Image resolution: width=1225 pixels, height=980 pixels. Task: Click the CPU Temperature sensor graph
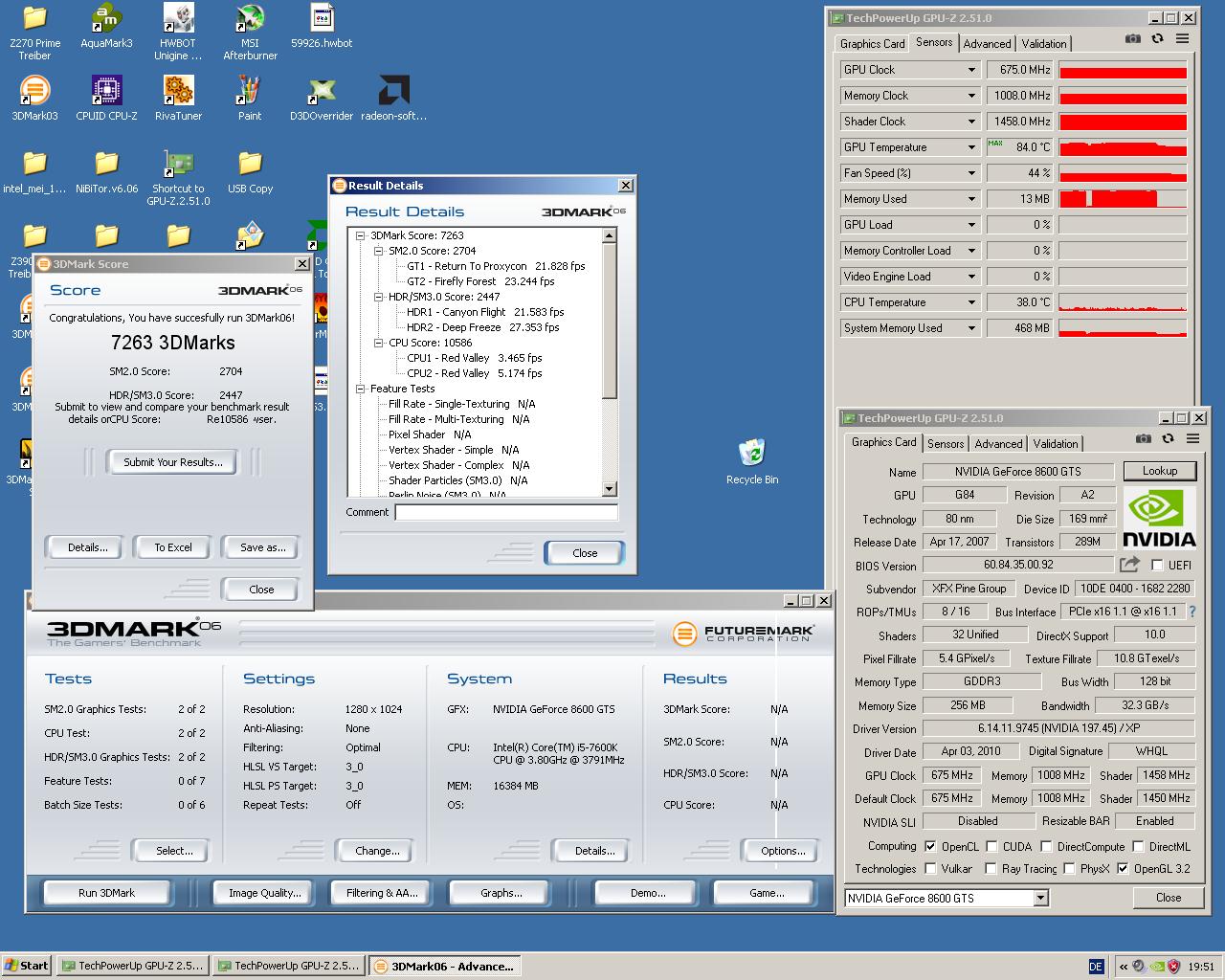coord(1123,302)
